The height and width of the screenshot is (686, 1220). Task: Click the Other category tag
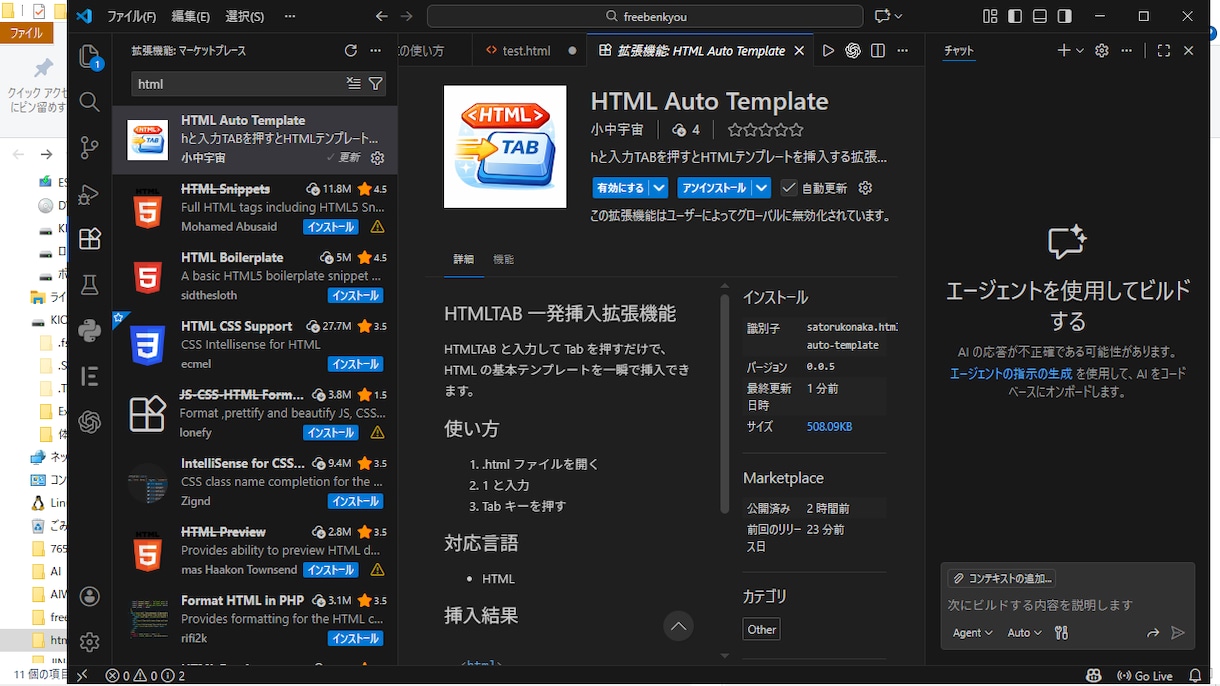762,629
